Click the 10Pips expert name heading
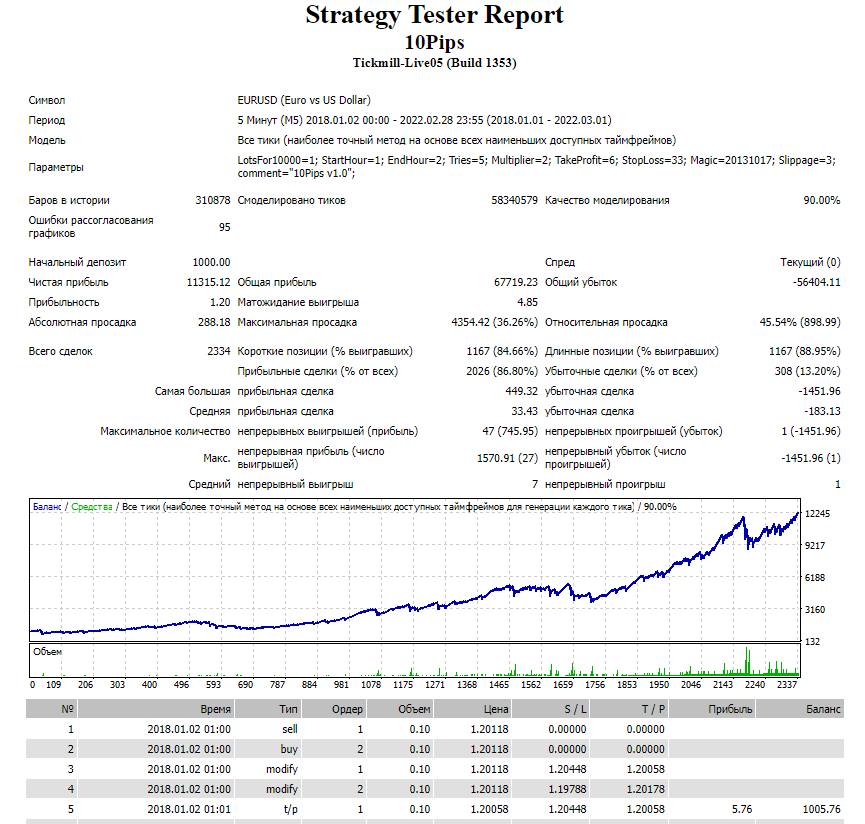The image size is (865, 824). point(434,42)
